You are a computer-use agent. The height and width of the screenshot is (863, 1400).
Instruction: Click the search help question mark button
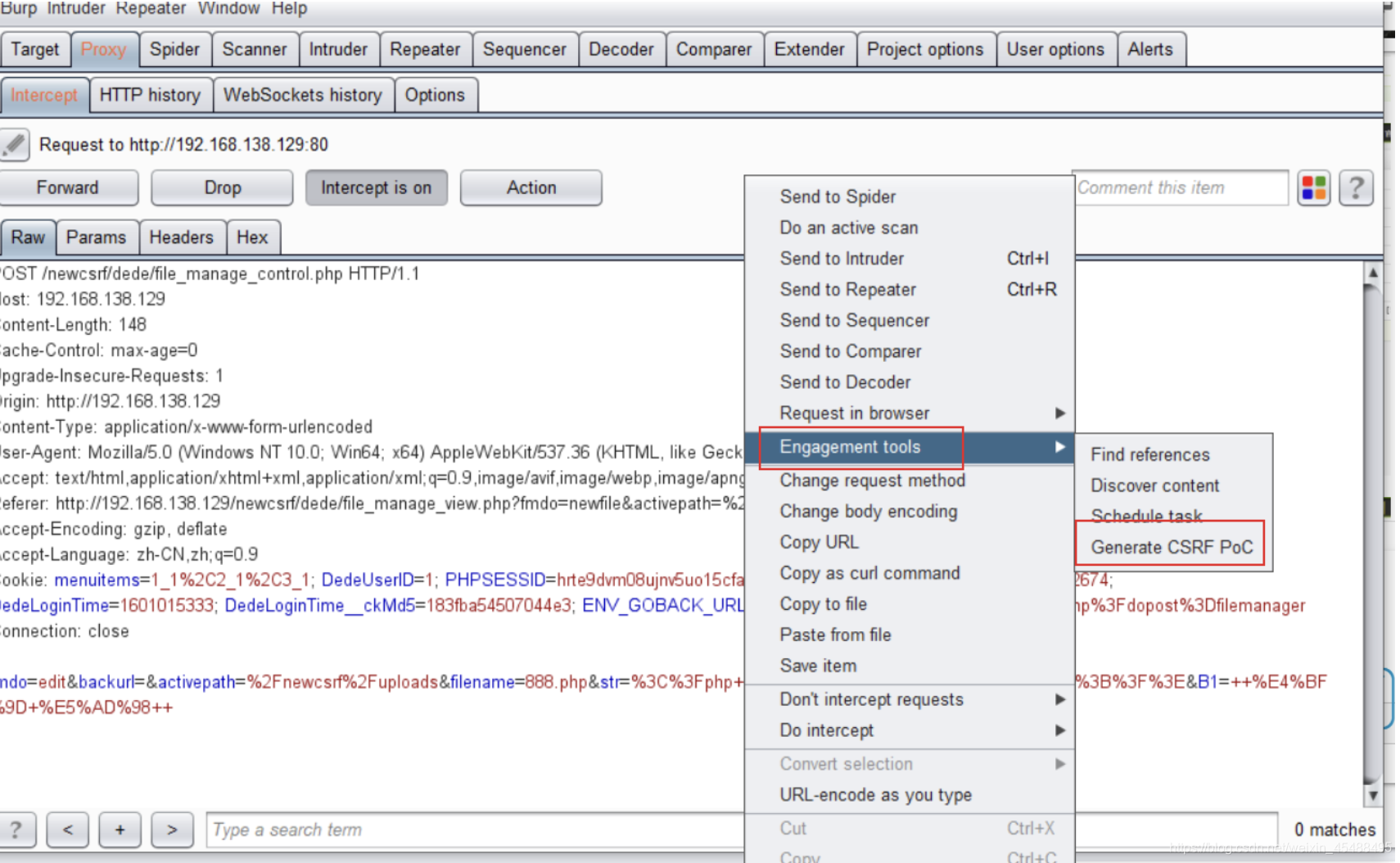(16, 829)
